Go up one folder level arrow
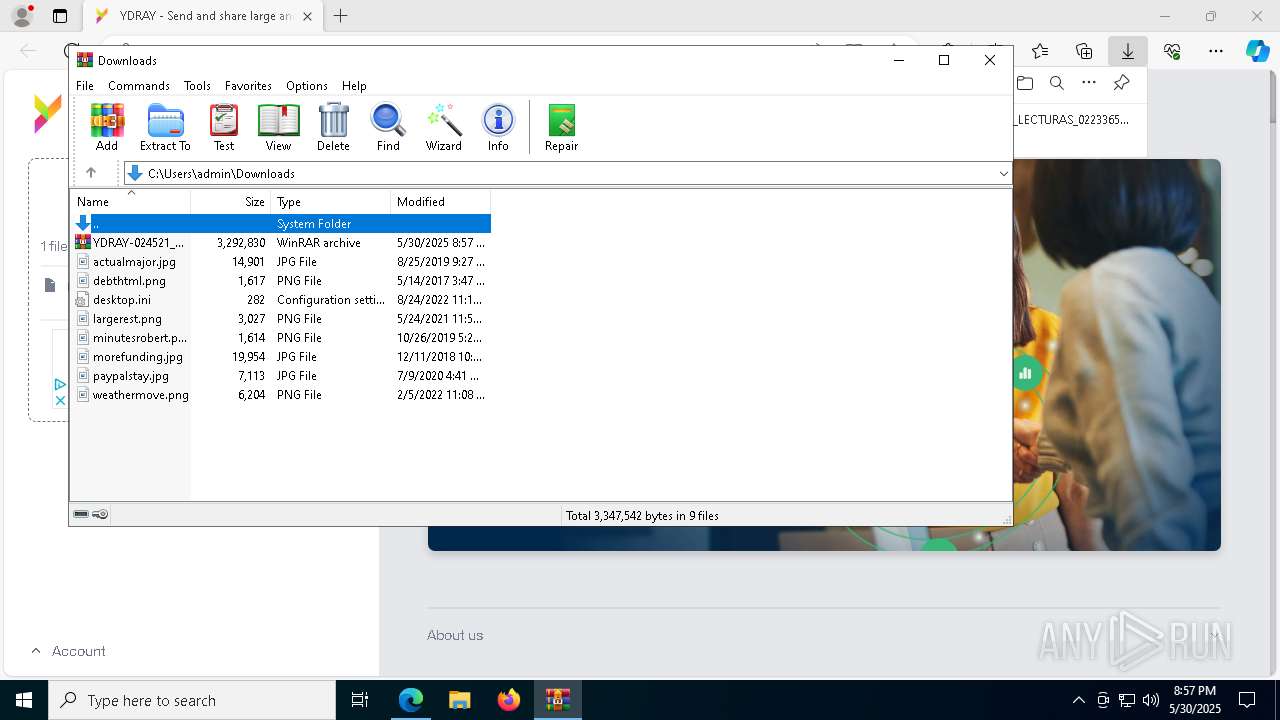 (91, 173)
